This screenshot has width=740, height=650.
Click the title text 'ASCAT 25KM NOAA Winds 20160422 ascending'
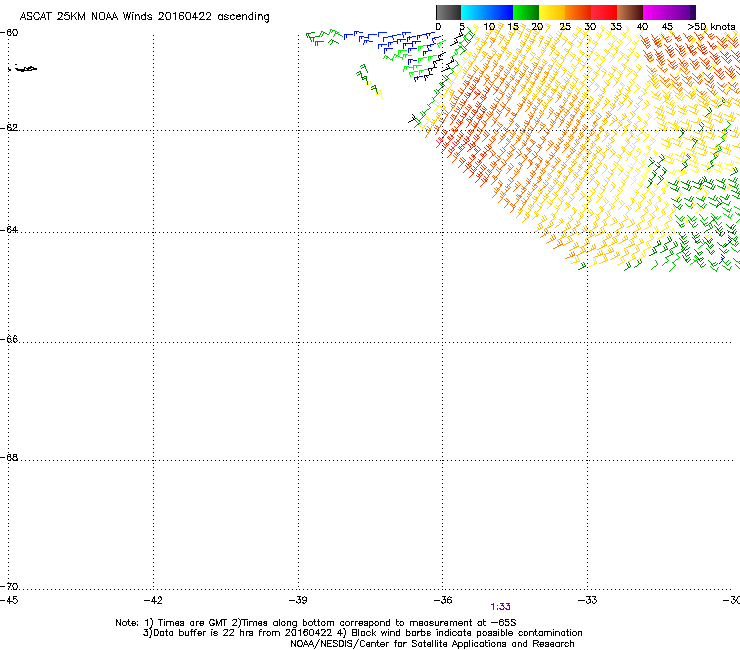point(144,17)
